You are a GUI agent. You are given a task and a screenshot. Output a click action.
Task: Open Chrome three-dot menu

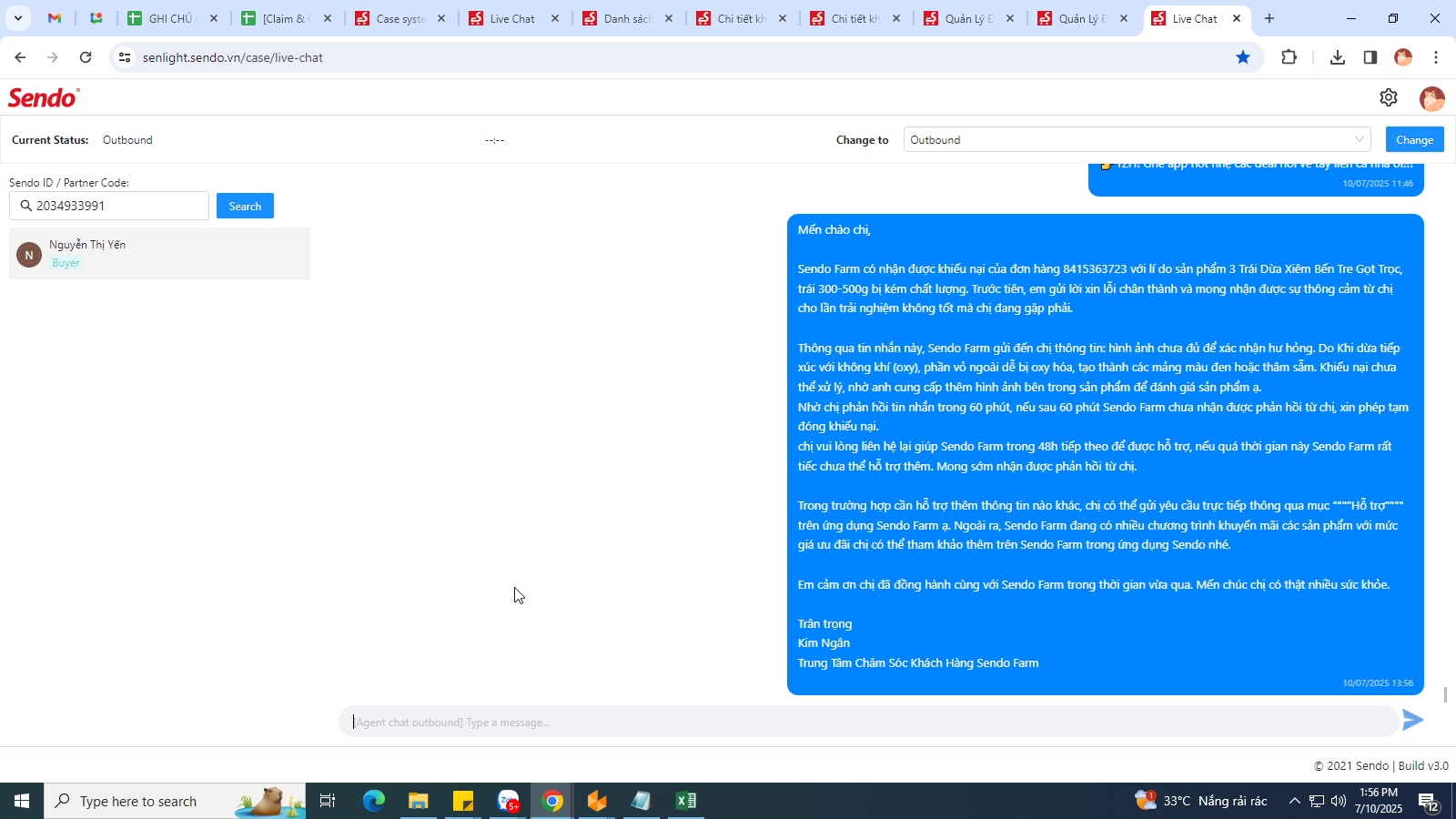tap(1436, 57)
